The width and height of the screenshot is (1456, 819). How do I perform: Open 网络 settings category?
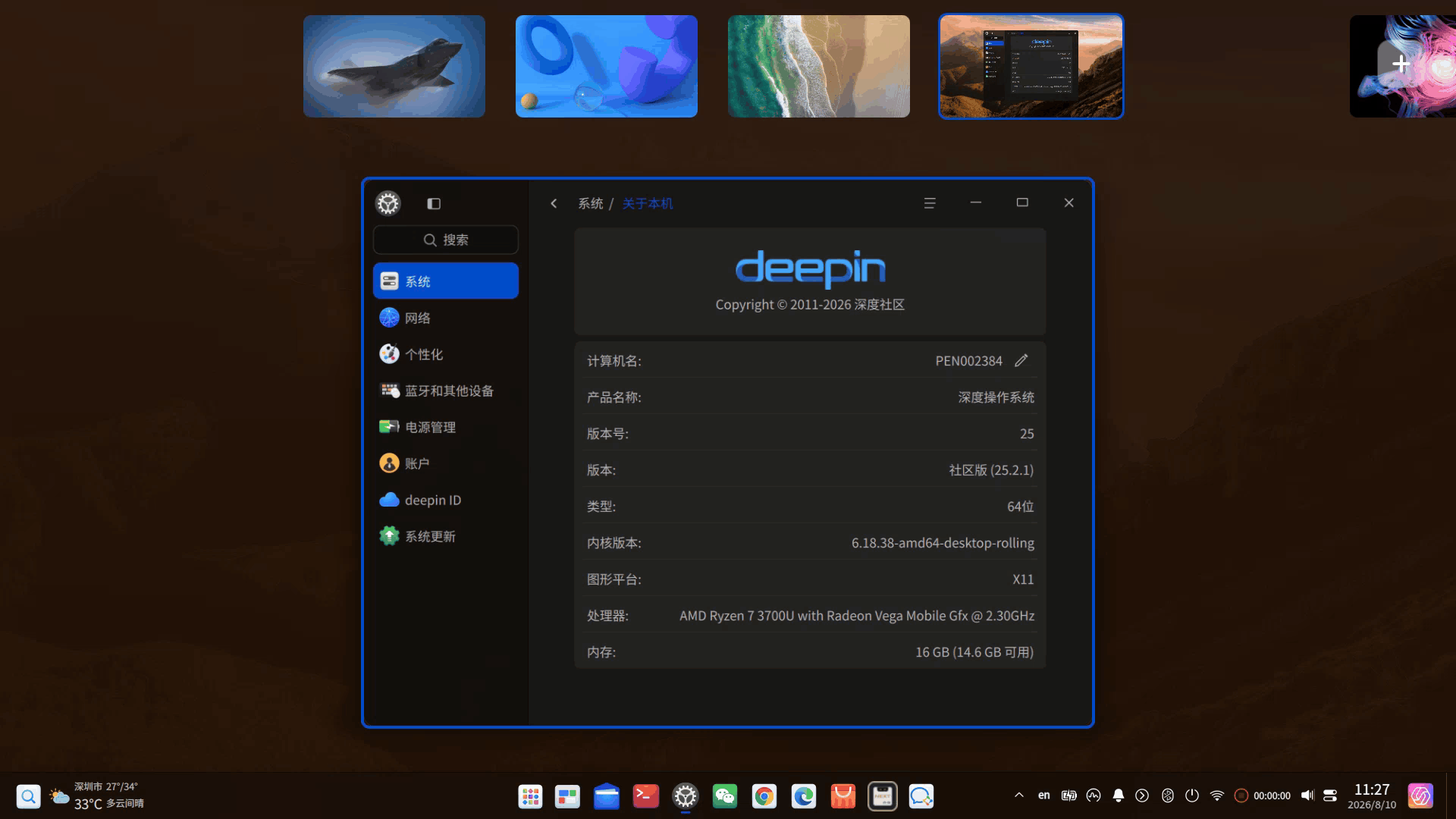pos(446,318)
